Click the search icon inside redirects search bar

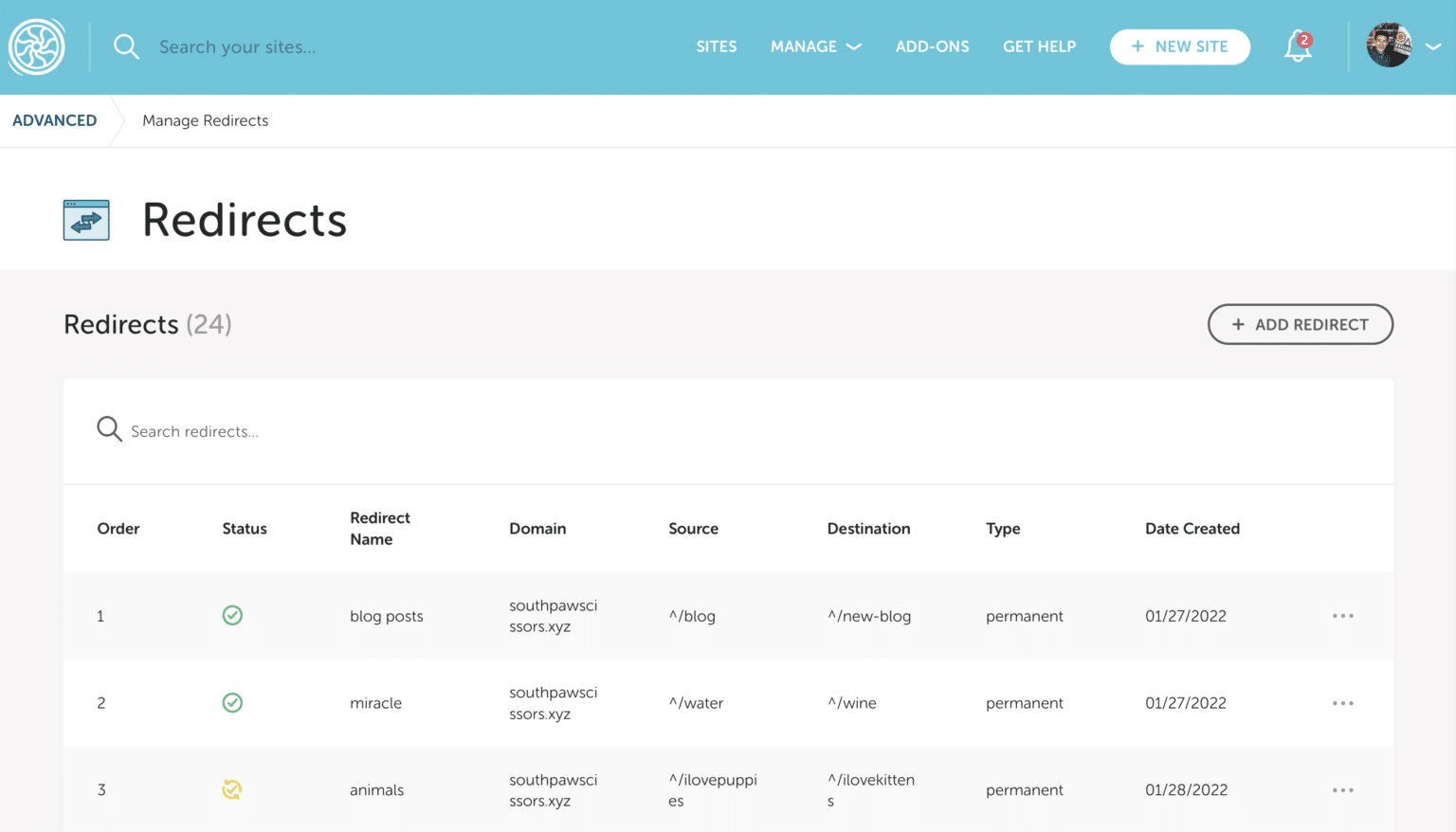point(109,429)
